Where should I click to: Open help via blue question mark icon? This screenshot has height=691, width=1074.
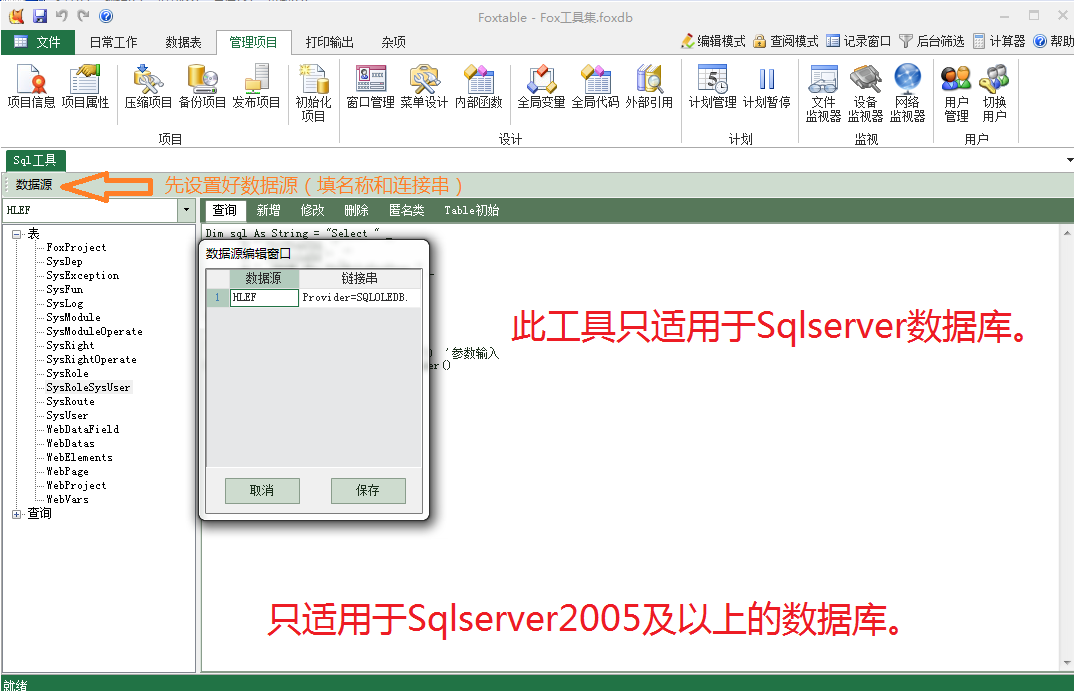(x=106, y=16)
